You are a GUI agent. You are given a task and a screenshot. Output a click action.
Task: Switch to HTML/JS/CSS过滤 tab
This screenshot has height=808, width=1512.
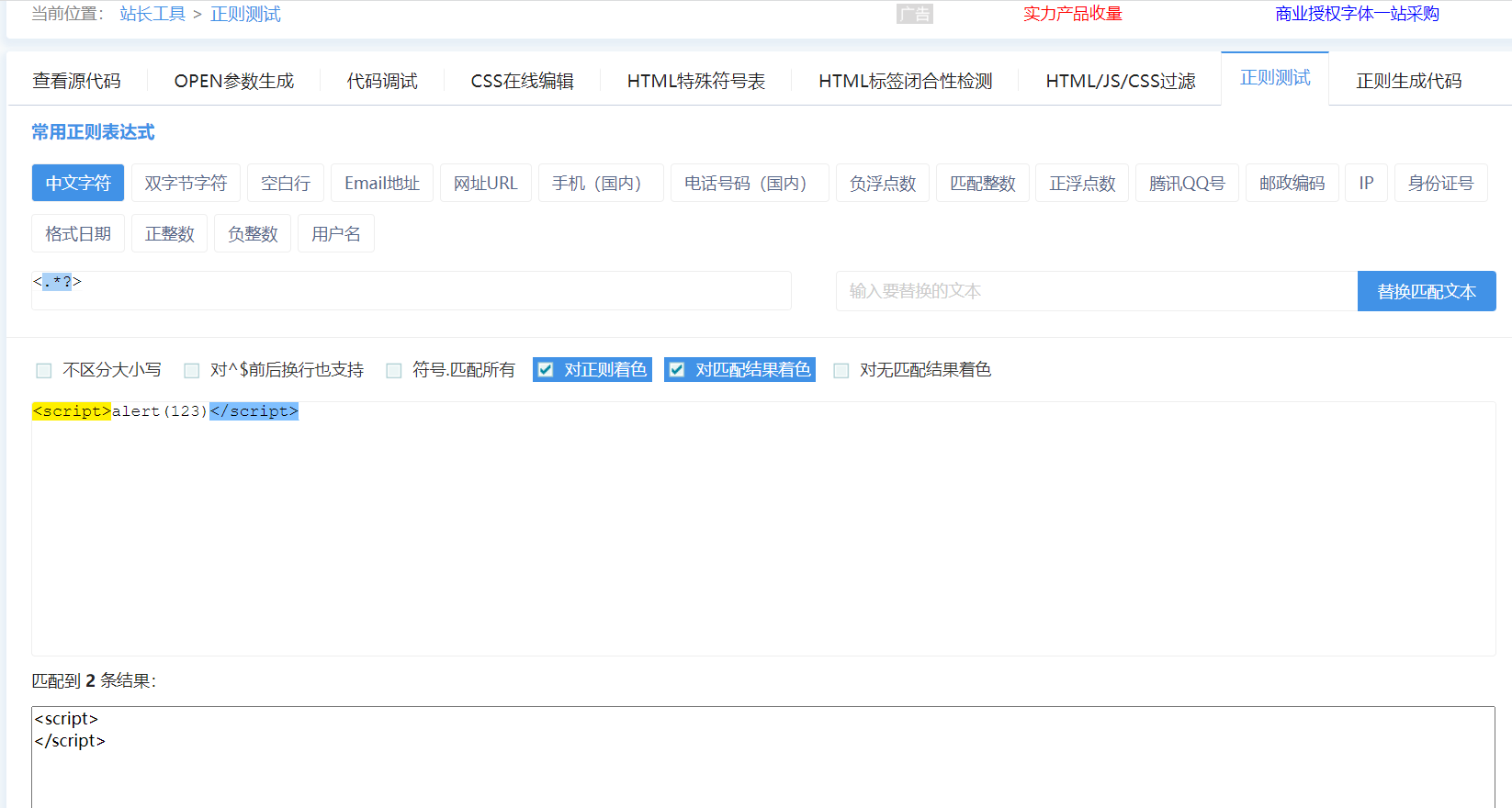[1121, 81]
